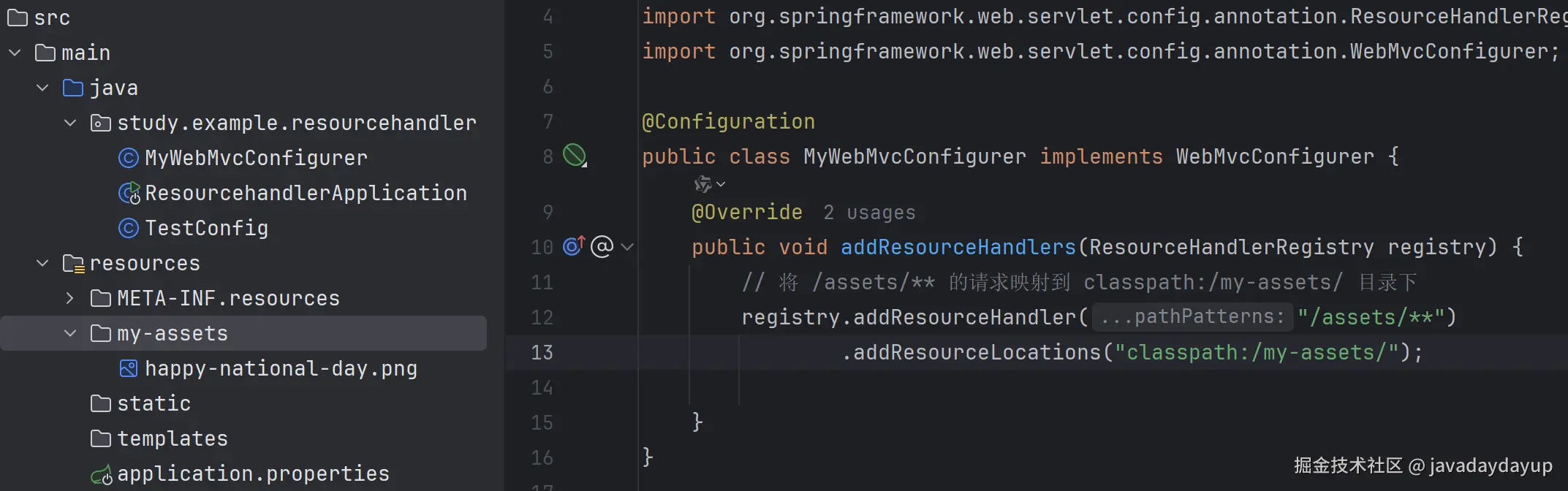The width and height of the screenshot is (1568, 491).
Task: Select the static folder in project tree
Action: [x=154, y=403]
